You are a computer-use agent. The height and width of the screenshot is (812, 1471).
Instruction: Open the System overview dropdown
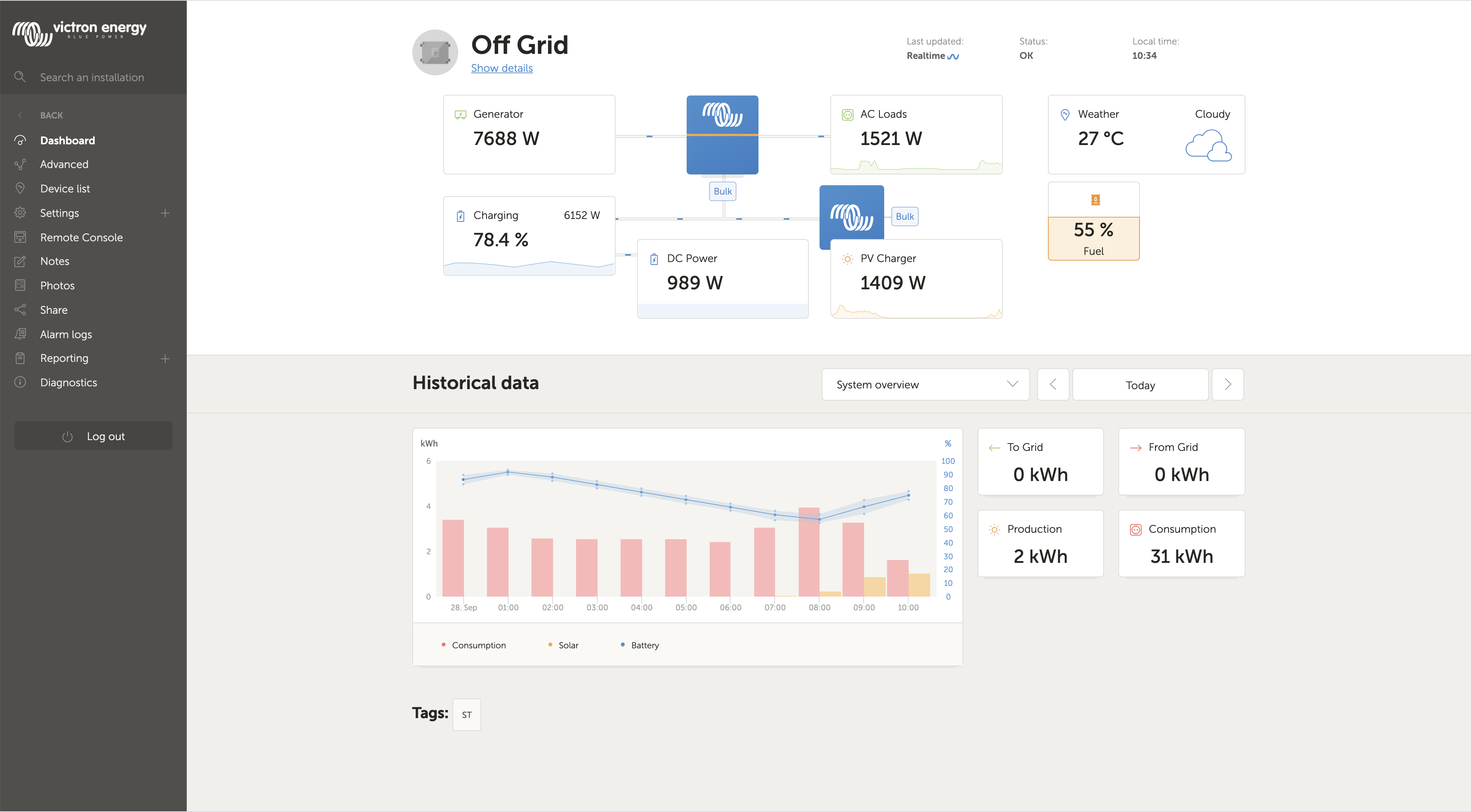pos(925,384)
